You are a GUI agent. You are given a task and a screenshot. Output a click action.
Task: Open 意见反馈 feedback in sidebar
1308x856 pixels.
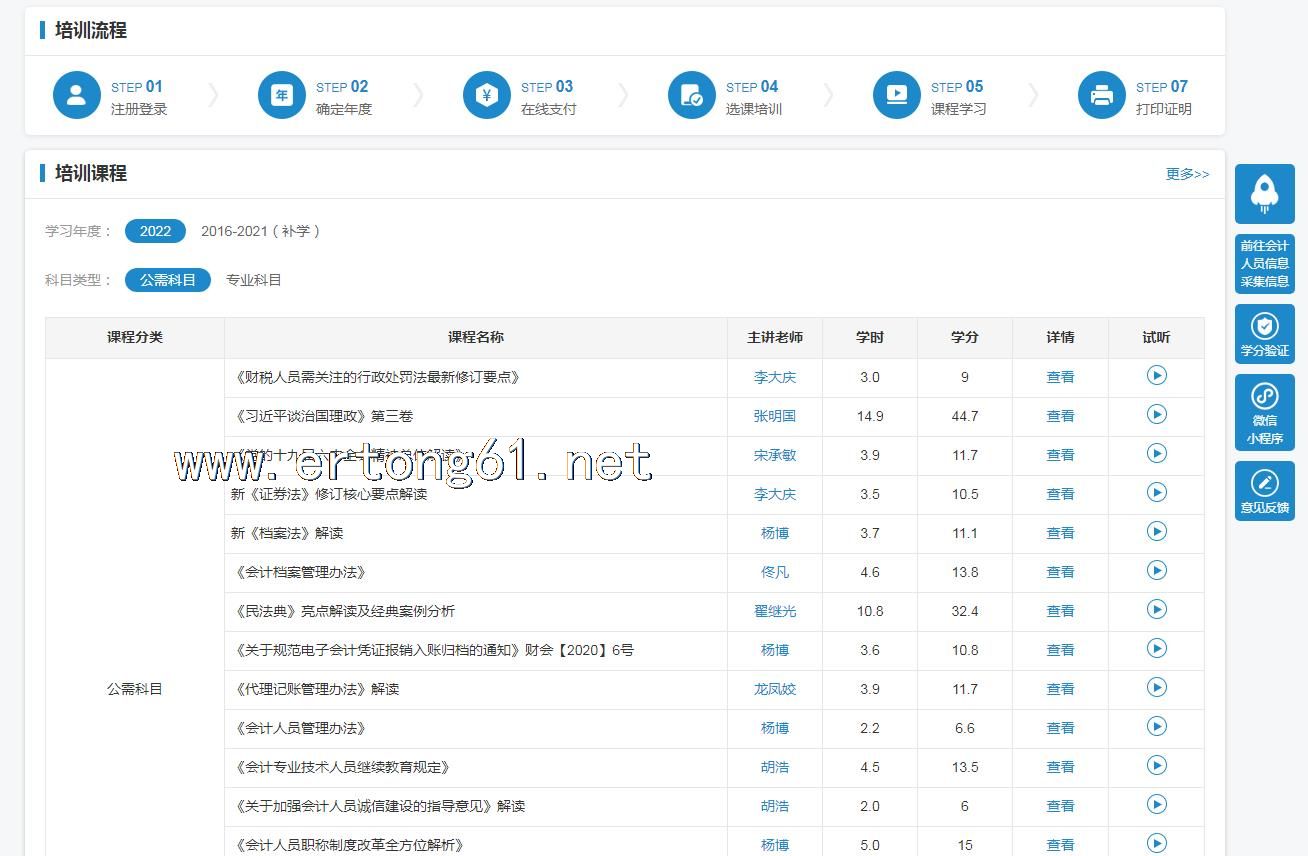(1264, 491)
